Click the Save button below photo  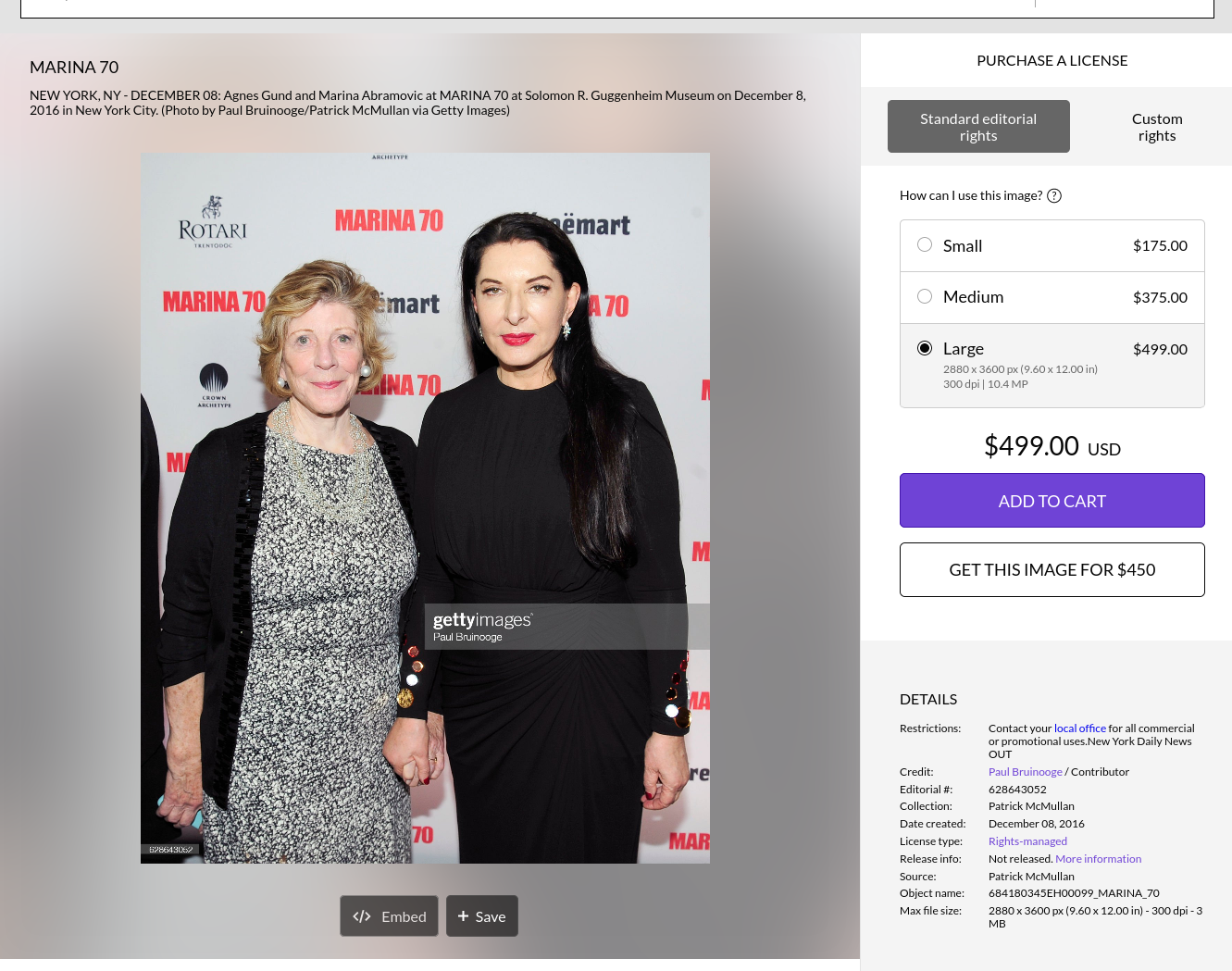point(482,915)
